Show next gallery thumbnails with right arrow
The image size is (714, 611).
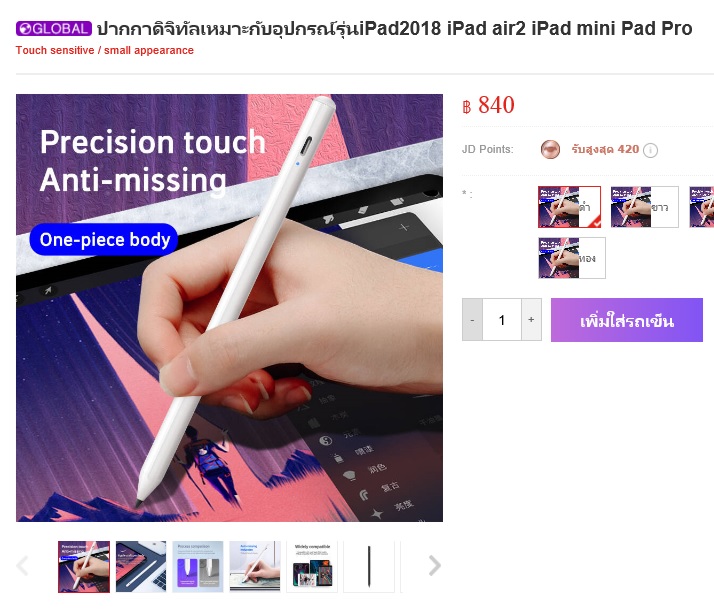click(x=435, y=565)
